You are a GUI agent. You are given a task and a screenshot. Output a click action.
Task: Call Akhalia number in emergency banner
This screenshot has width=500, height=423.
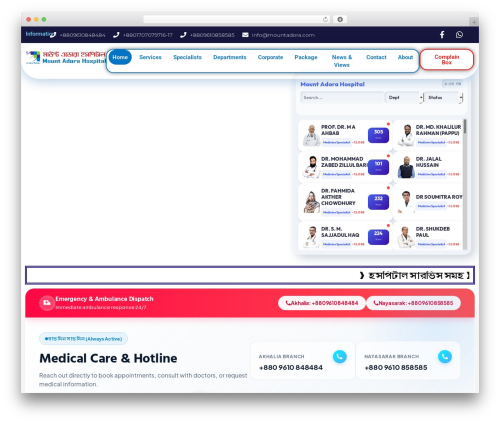coord(322,303)
